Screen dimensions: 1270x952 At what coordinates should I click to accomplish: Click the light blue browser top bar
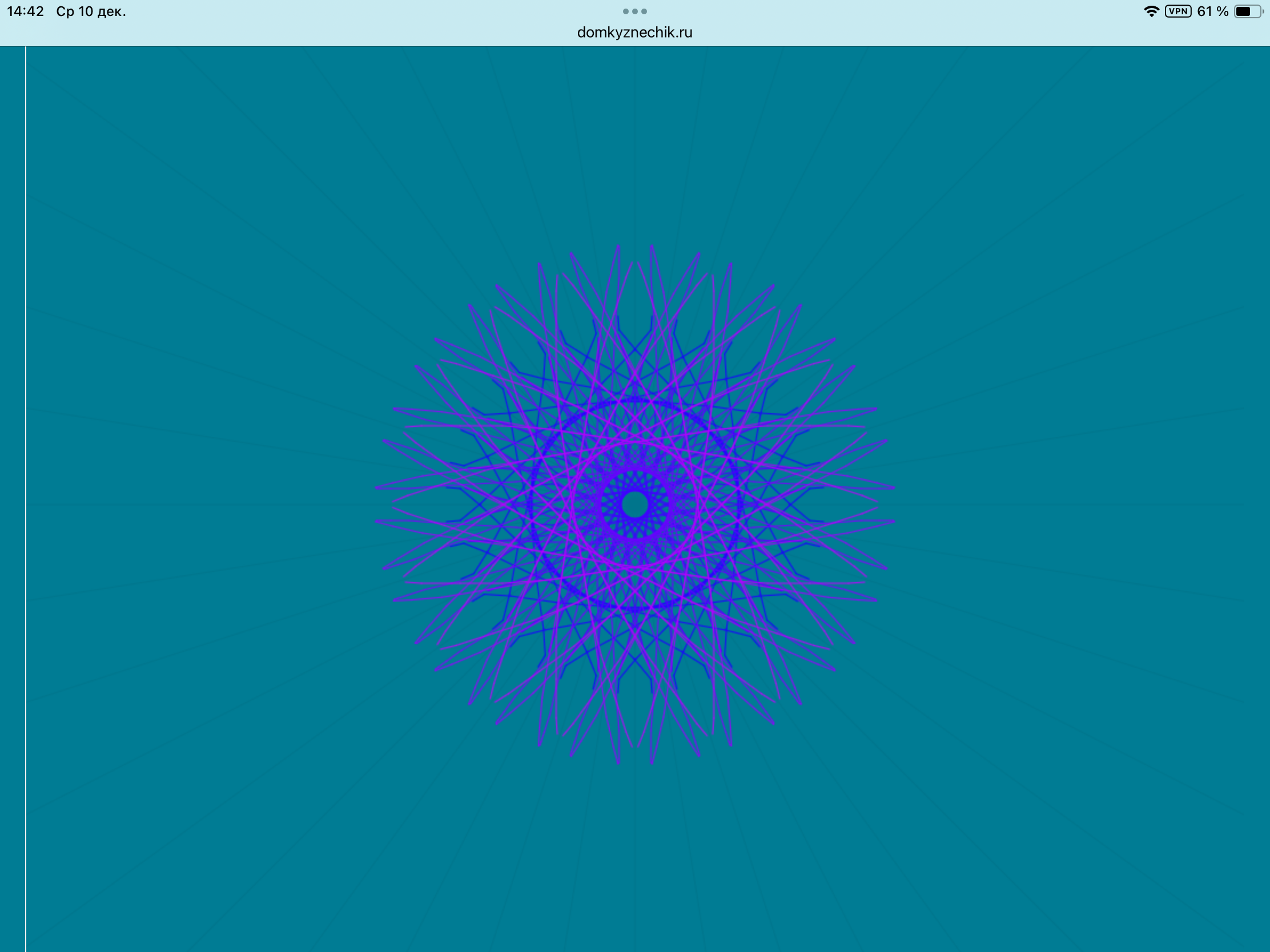click(x=344, y=29)
